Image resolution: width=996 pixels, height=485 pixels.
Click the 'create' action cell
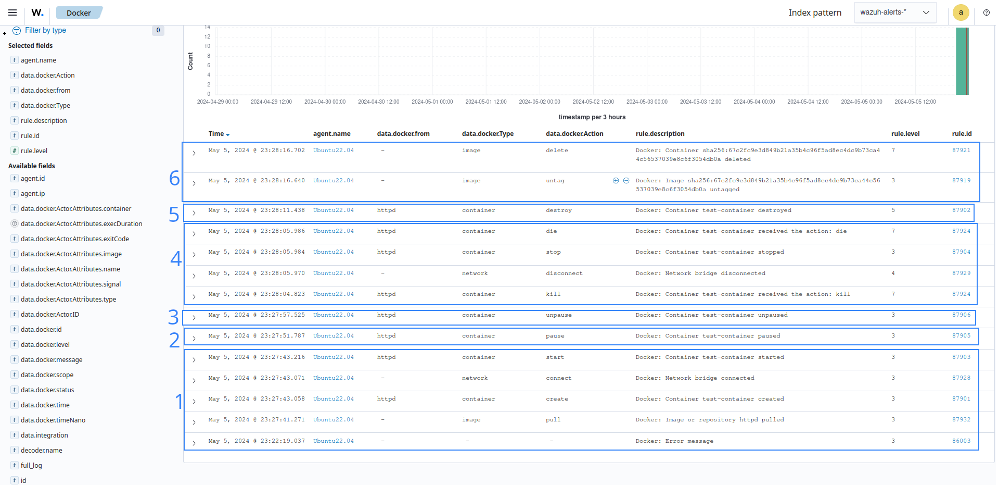point(556,399)
